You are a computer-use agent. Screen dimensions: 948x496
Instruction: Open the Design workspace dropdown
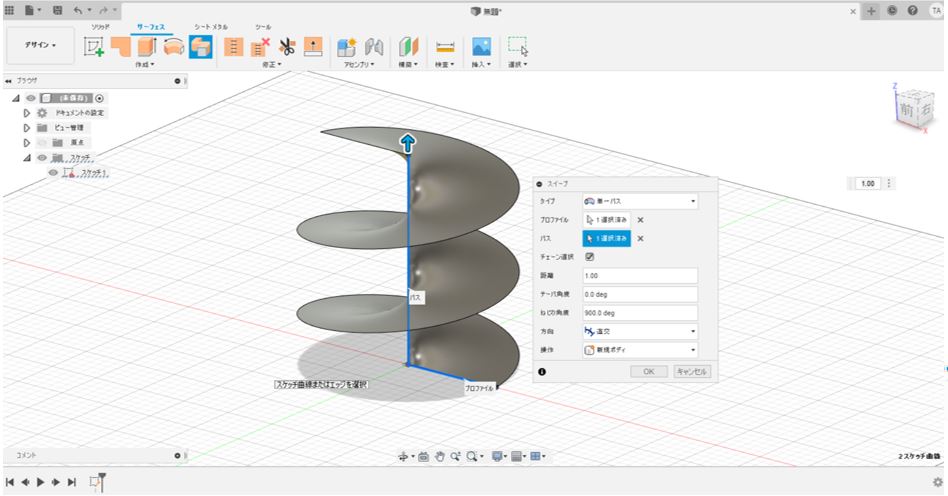tap(41, 45)
